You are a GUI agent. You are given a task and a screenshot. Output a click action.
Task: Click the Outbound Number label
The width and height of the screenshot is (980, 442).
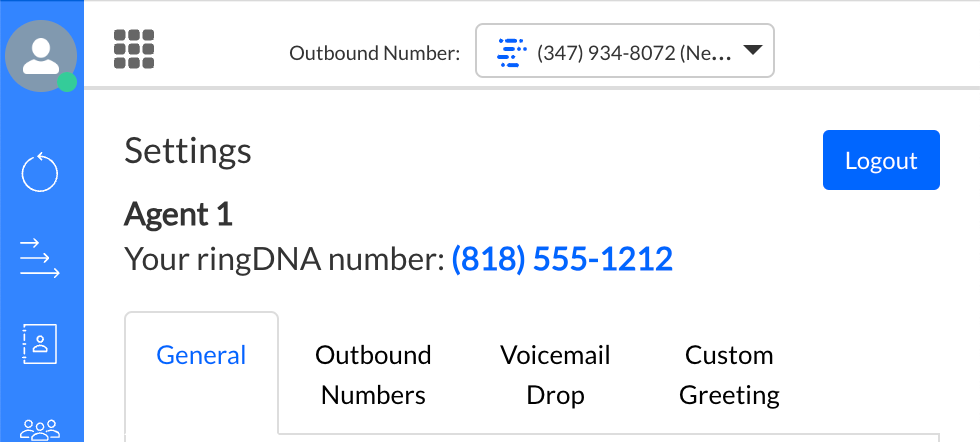point(374,53)
